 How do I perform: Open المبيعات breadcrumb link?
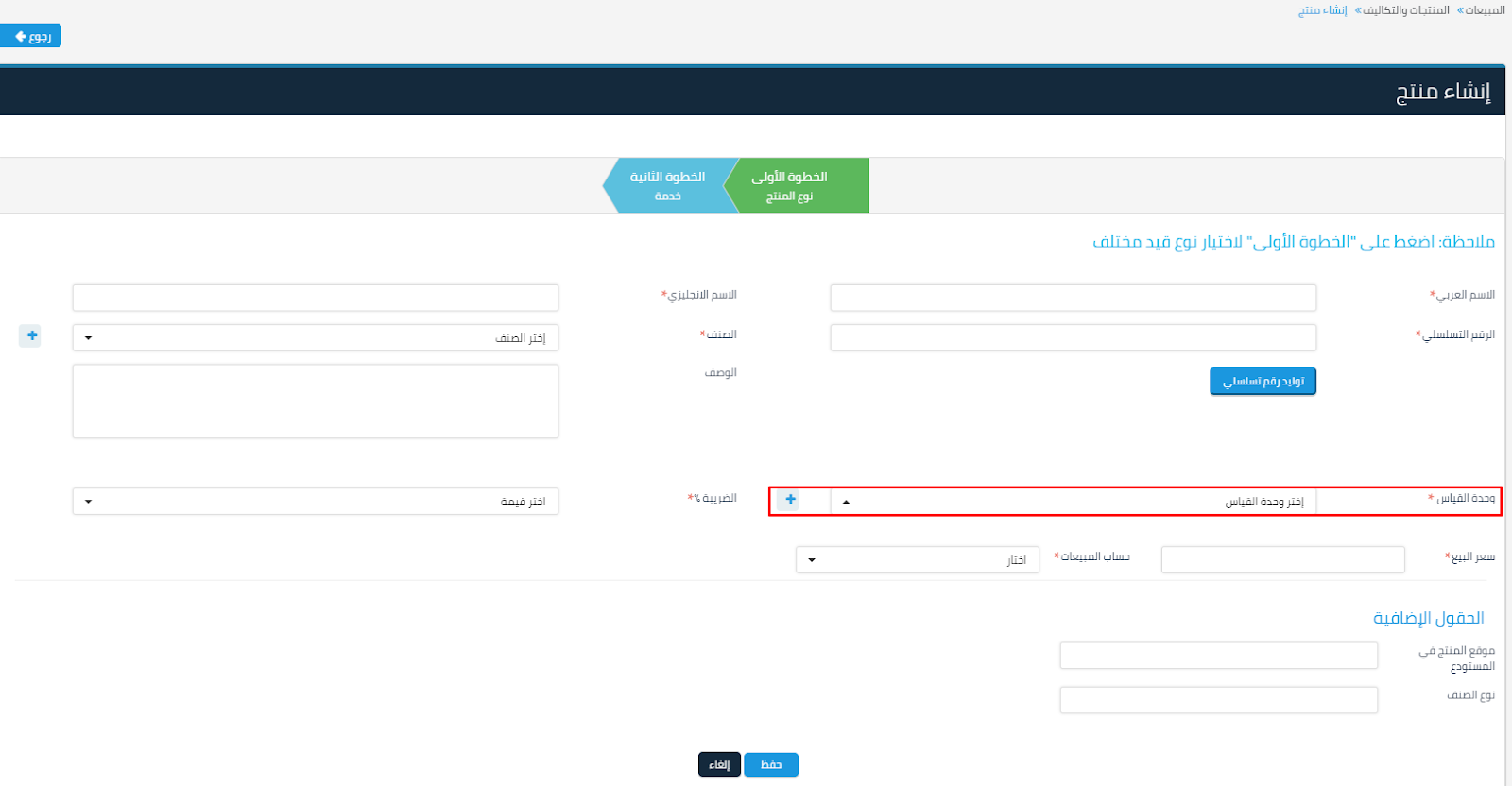click(x=1484, y=10)
